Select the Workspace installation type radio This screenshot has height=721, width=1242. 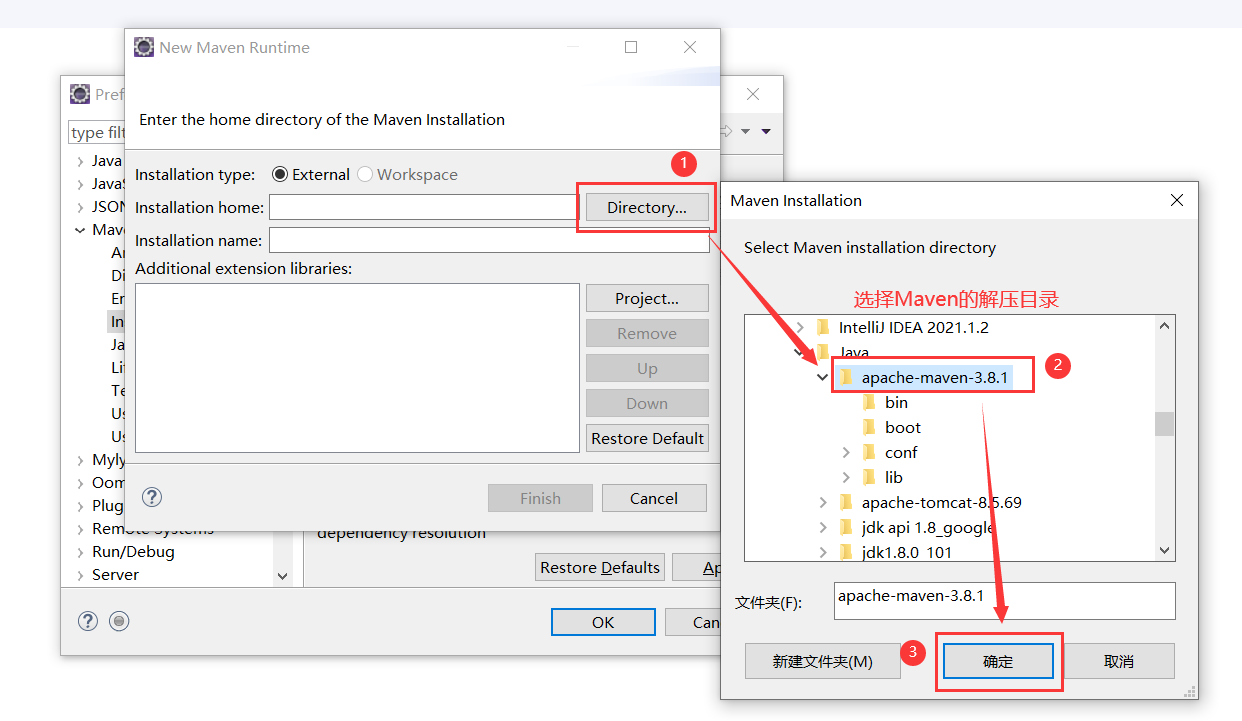pos(365,174)
